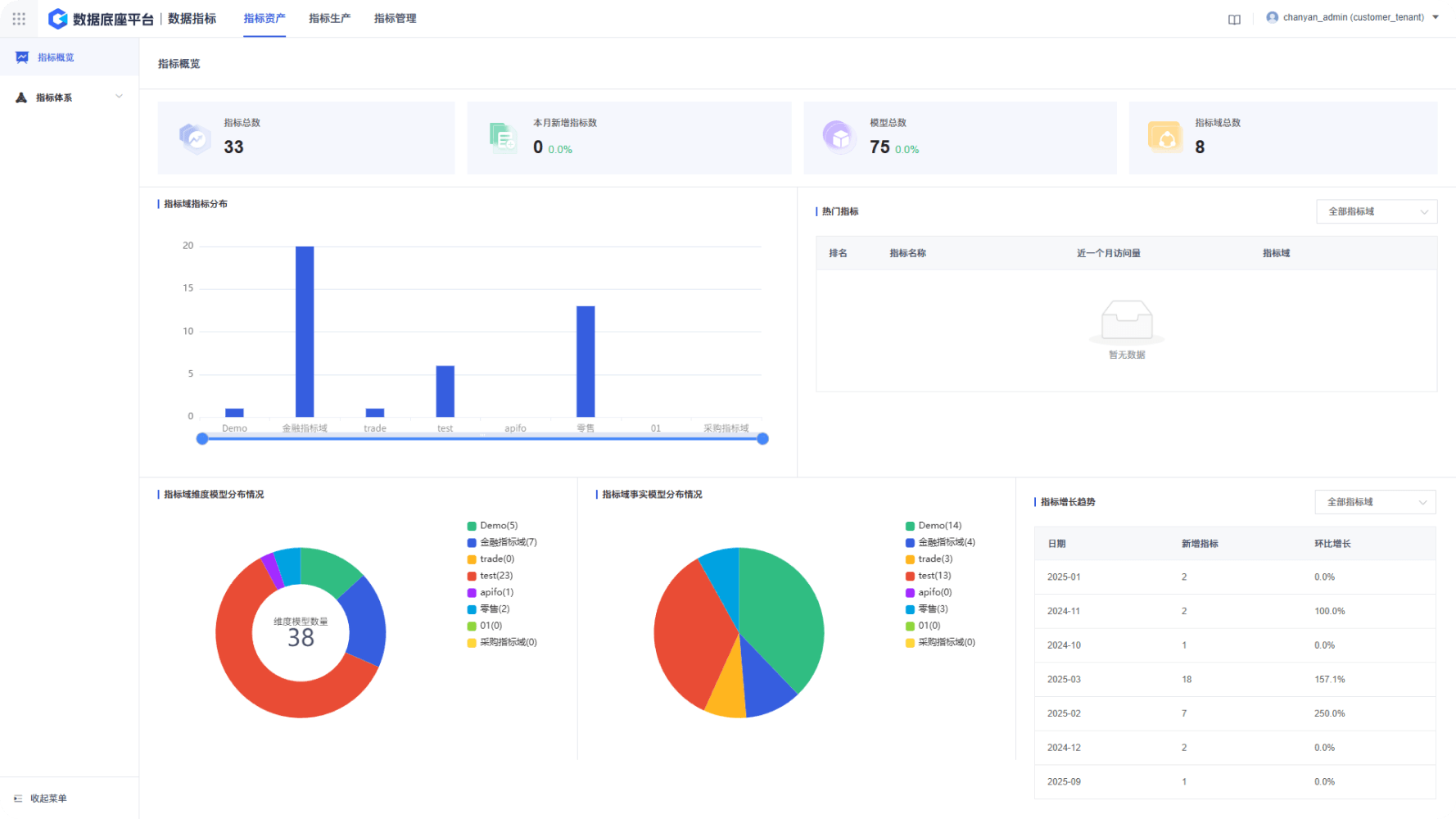Image resolution: width=1456 pixels, height=819 pixels.
Task: Click the 本月新增指标数 card icon
Action: coord(502,138)
